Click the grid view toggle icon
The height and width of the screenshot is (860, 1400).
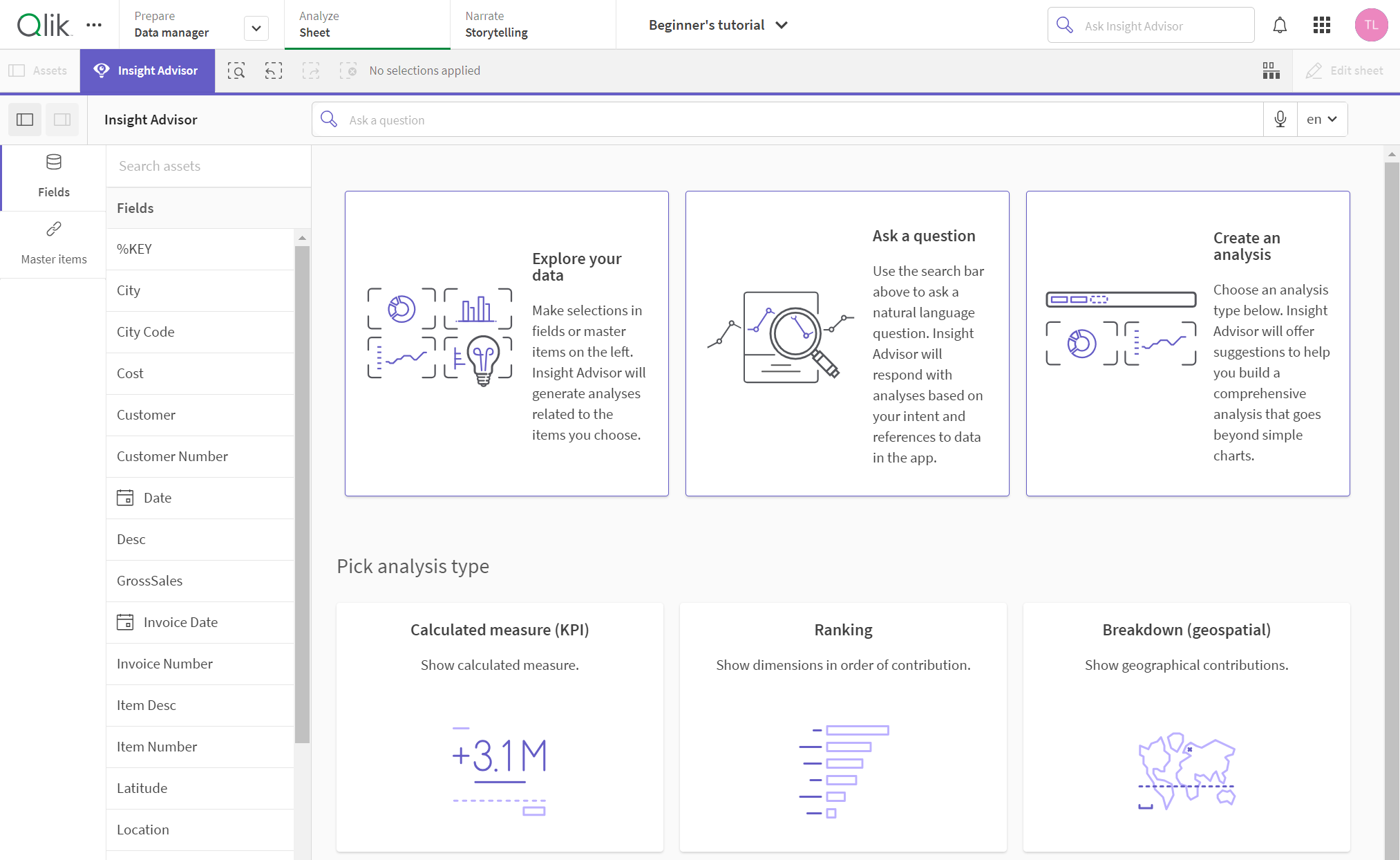click(x=1272, y=70)
